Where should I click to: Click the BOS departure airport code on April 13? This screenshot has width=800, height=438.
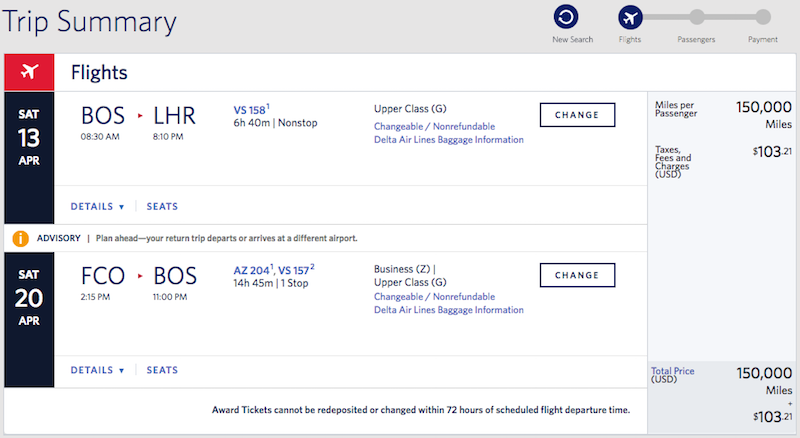point(103,116)
